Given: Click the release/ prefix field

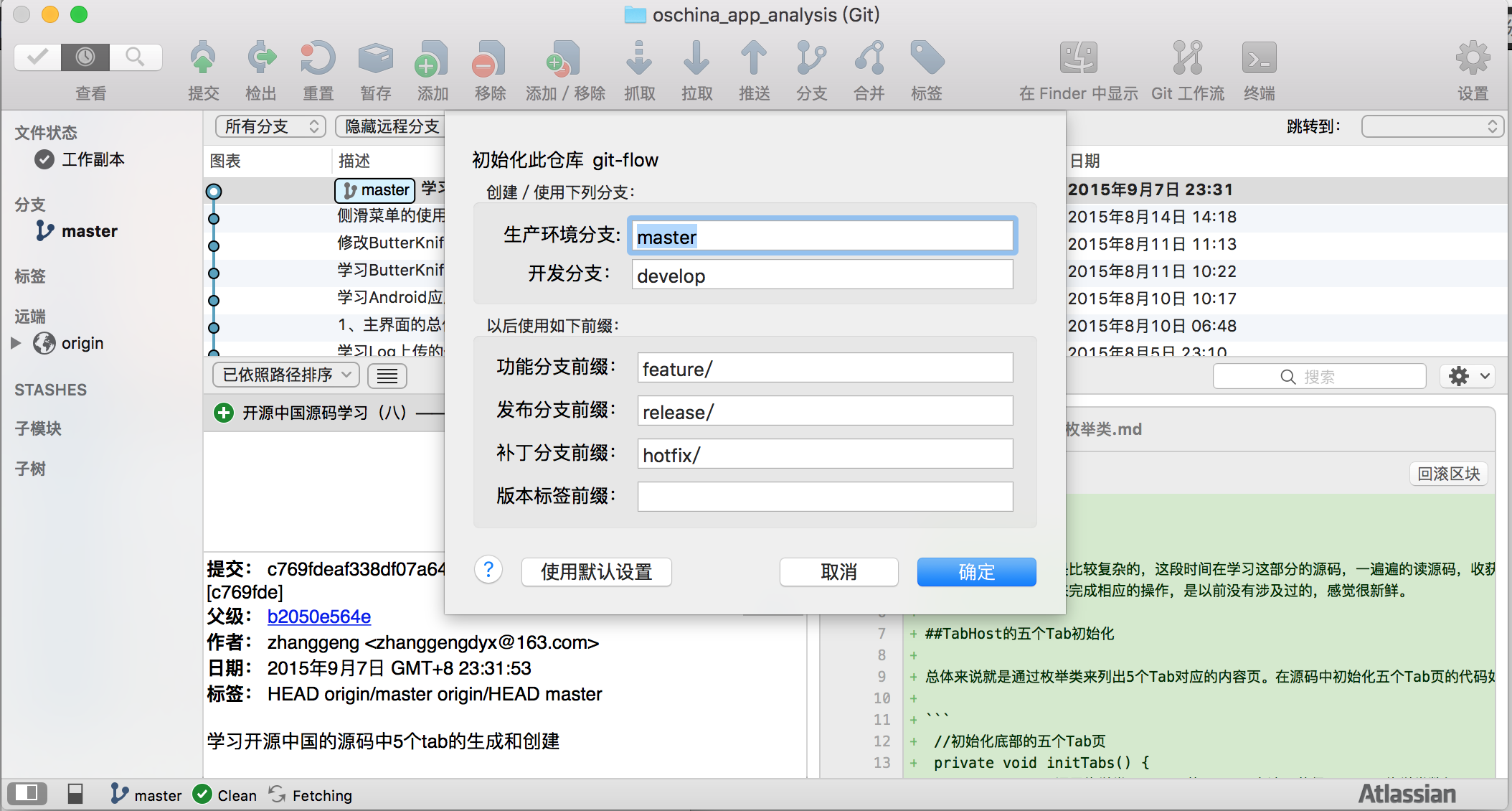Looking at the screenshot, I should 825,411.
